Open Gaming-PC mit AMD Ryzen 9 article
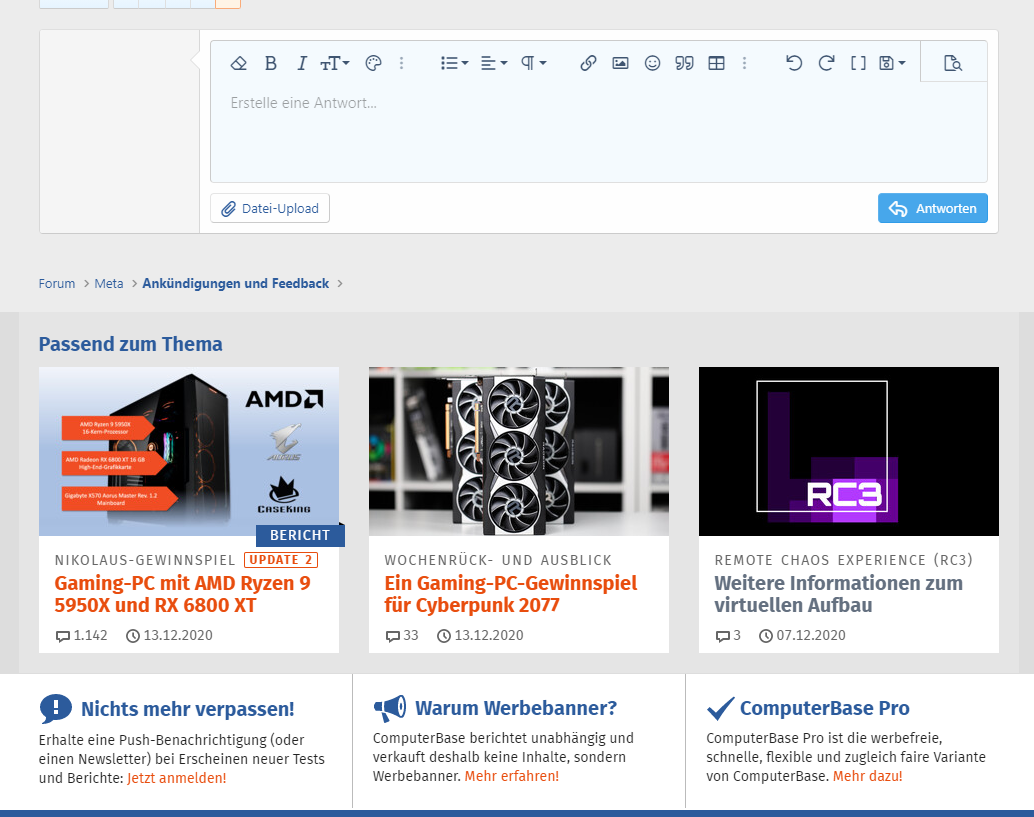Screen dimensions: 1034x817 pyautogui.click(x=182, y=594)
